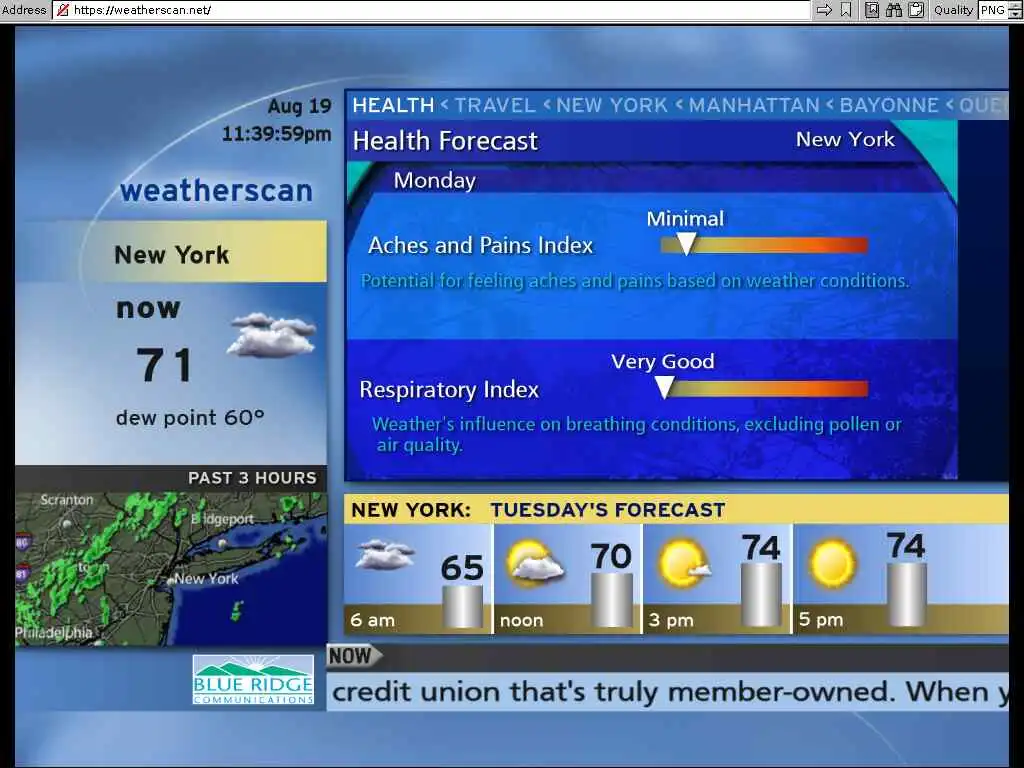Screen dimensions: 1024x768
Task: Click the bookmark ribbon icon
Action: pos(846,10)
